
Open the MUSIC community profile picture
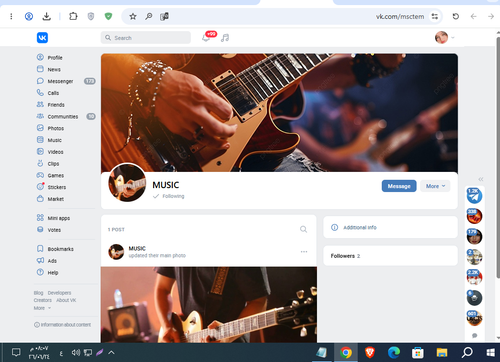point(127,182)
